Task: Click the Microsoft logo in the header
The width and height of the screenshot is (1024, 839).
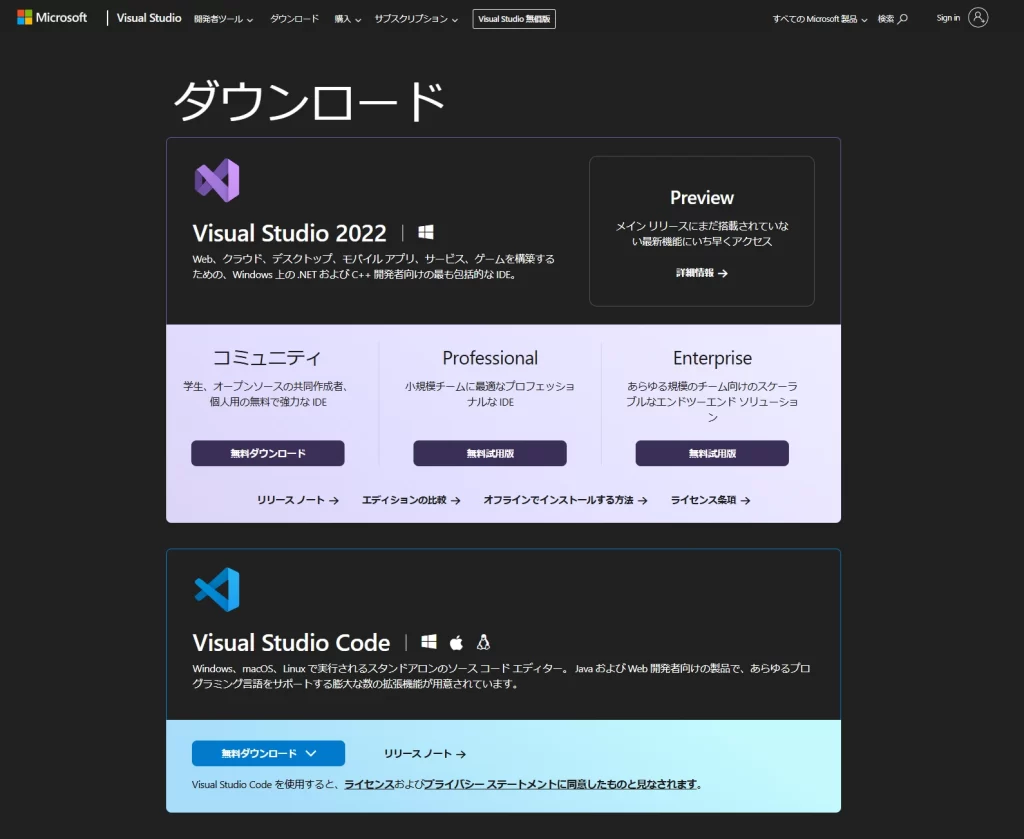Action: tap(51, 16)
